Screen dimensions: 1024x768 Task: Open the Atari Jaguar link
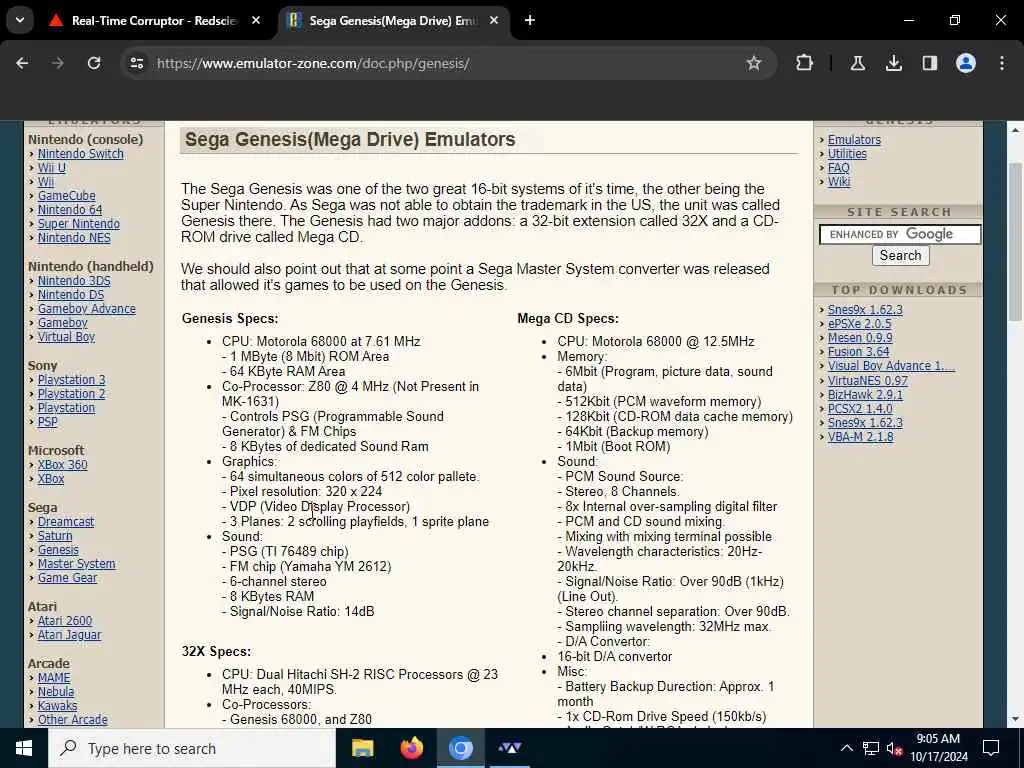click(x=69, y=635)
